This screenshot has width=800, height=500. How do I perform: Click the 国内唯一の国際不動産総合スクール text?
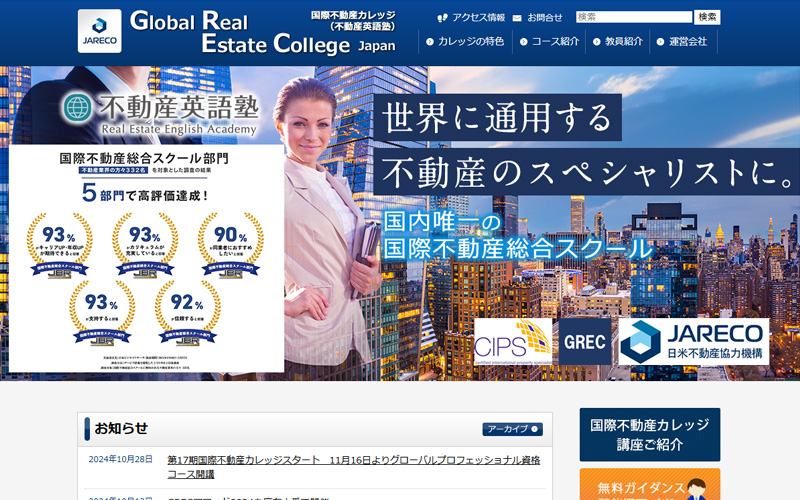coord(518,236)
